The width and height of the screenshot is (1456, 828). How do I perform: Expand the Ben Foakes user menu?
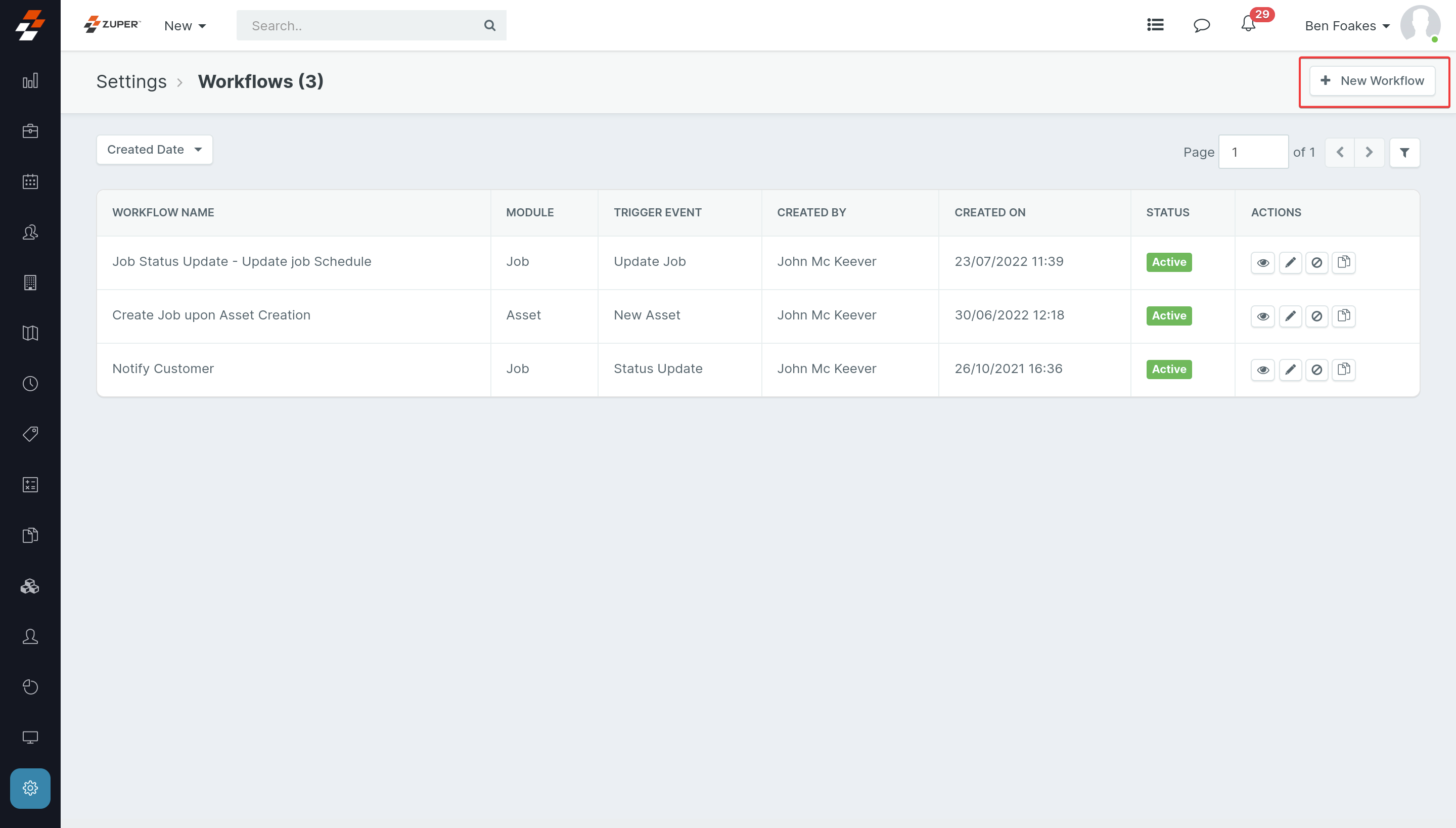(1347, 26)
